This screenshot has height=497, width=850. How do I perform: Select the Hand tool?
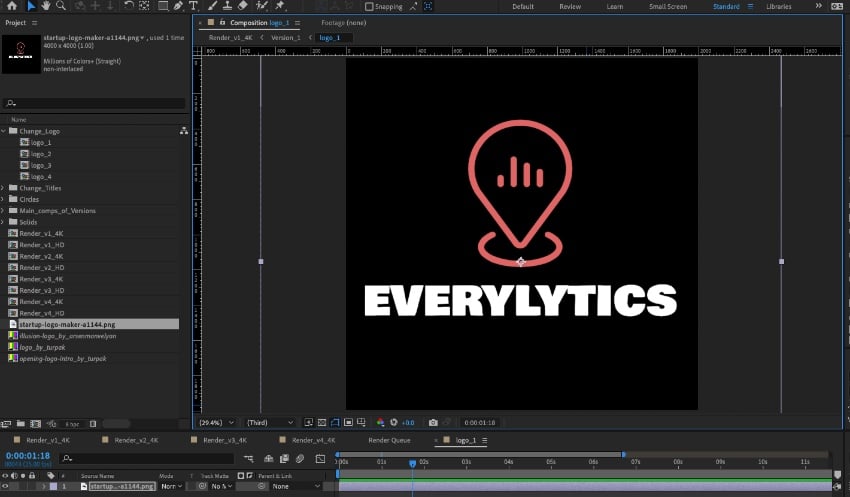(x=46, y=6)
